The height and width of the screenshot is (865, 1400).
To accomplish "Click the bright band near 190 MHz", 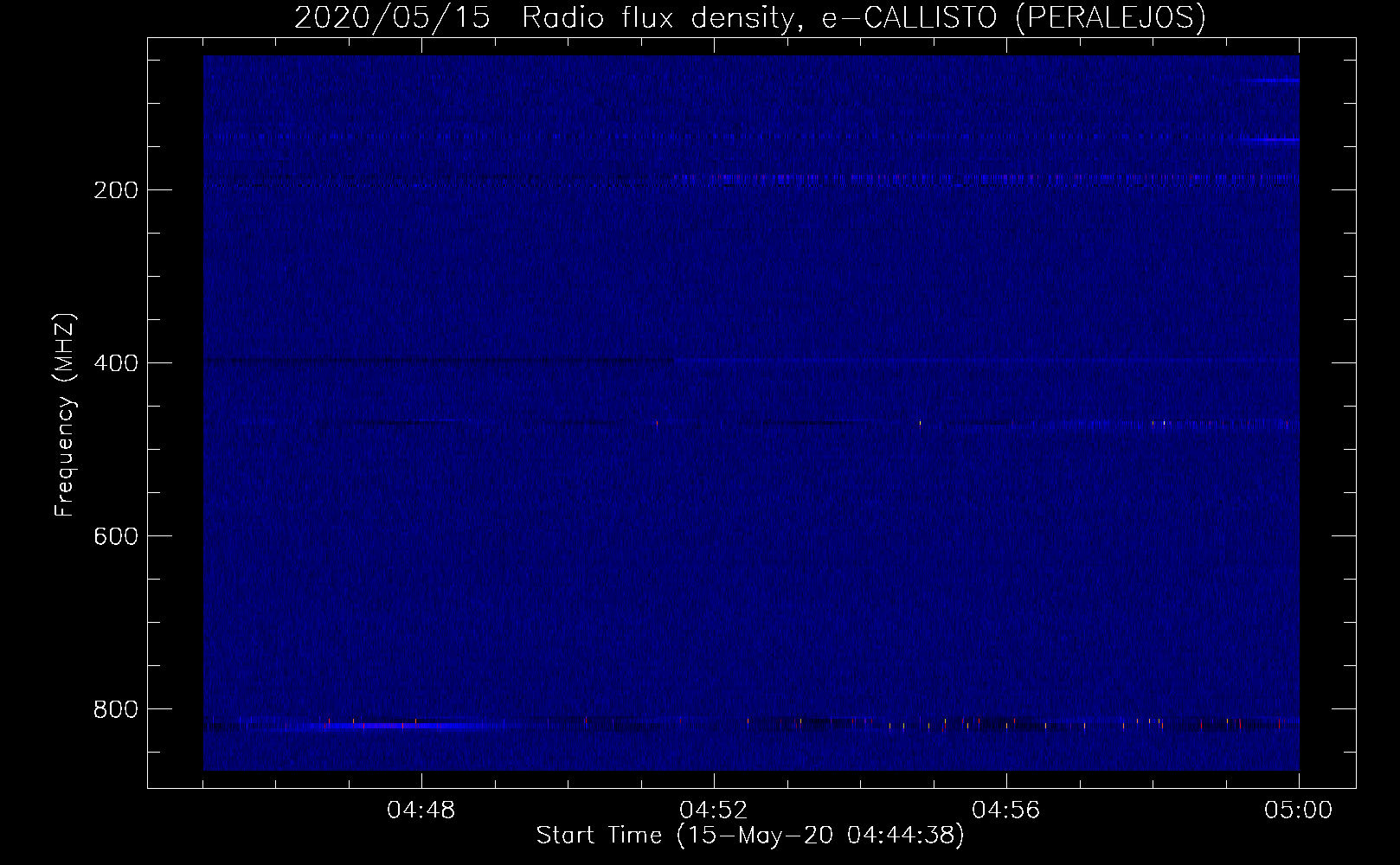I will pos(986,179).
